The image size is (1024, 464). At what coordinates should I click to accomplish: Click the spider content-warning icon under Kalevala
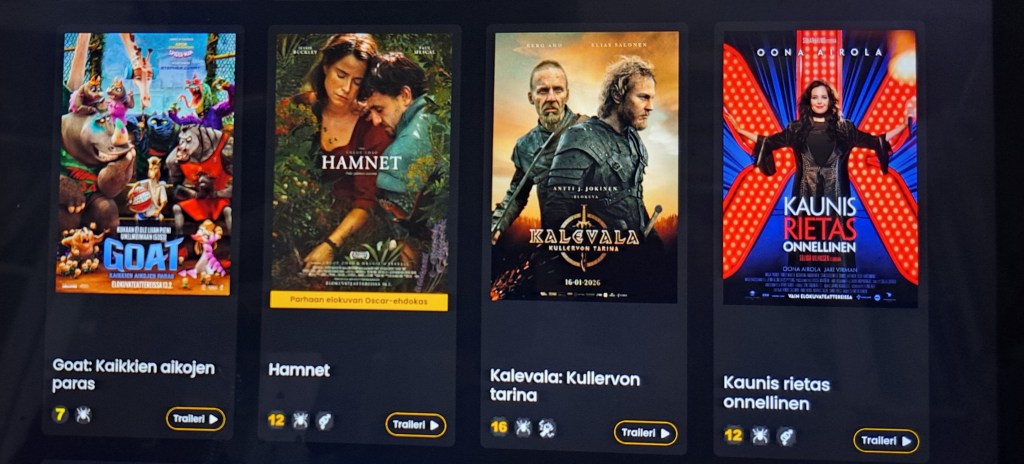click(523, 427)
